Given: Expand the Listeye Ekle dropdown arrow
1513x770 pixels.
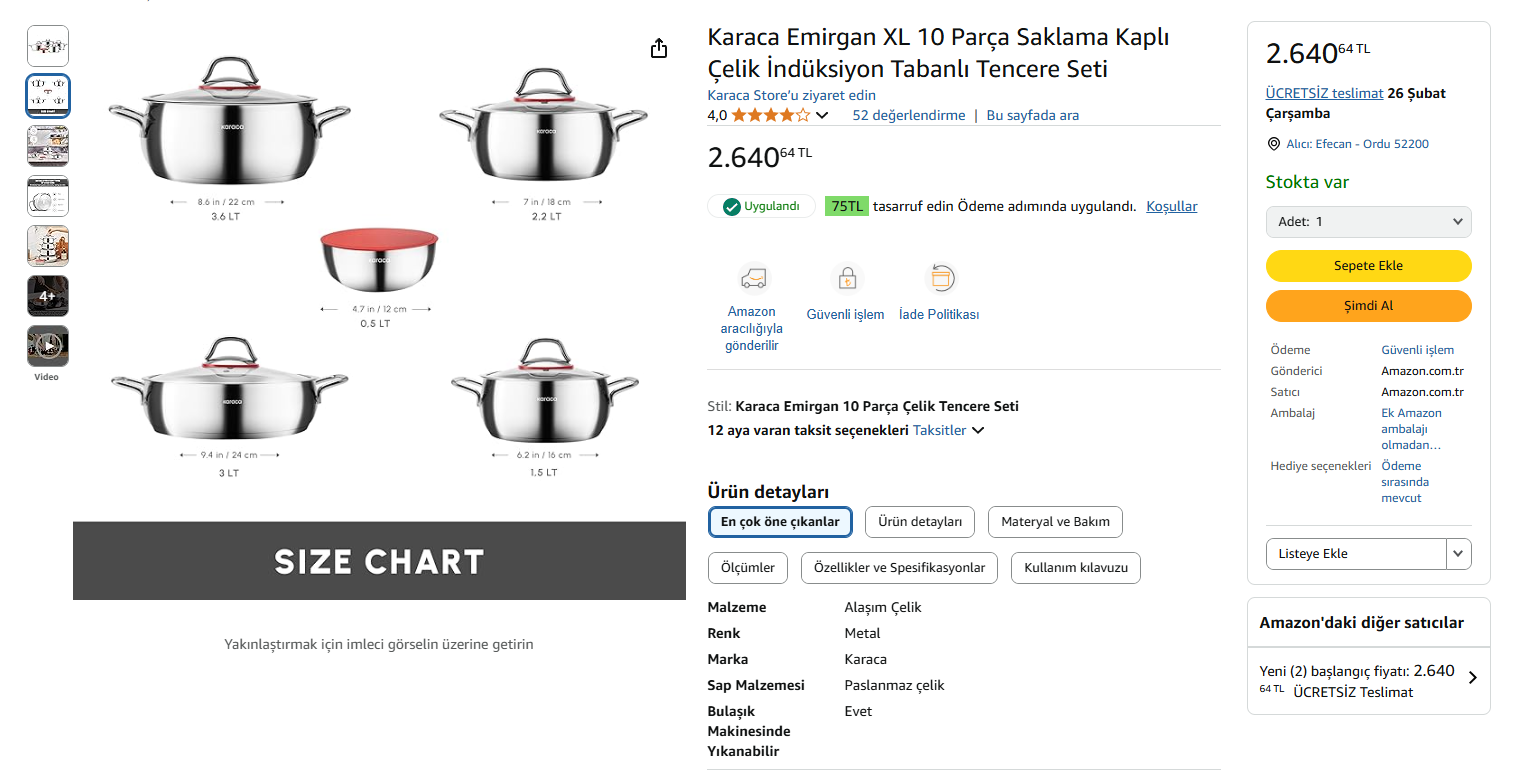Looking at the screenshot, I should tap(1458, 553).
